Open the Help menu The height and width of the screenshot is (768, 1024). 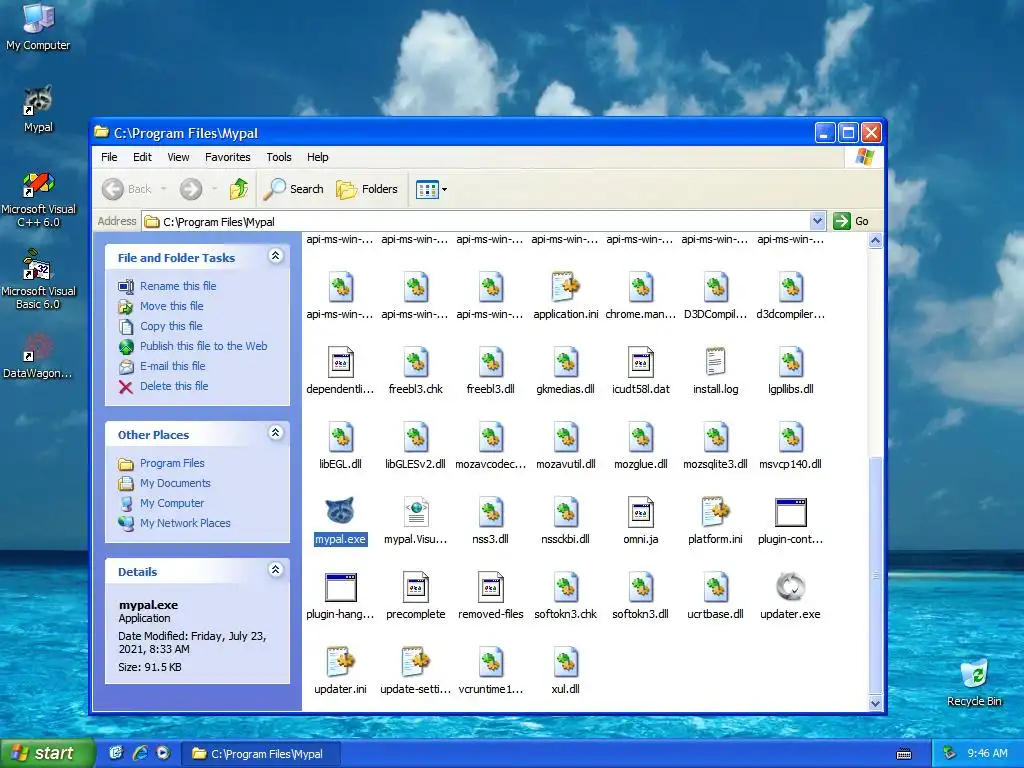tap(317, 157)
